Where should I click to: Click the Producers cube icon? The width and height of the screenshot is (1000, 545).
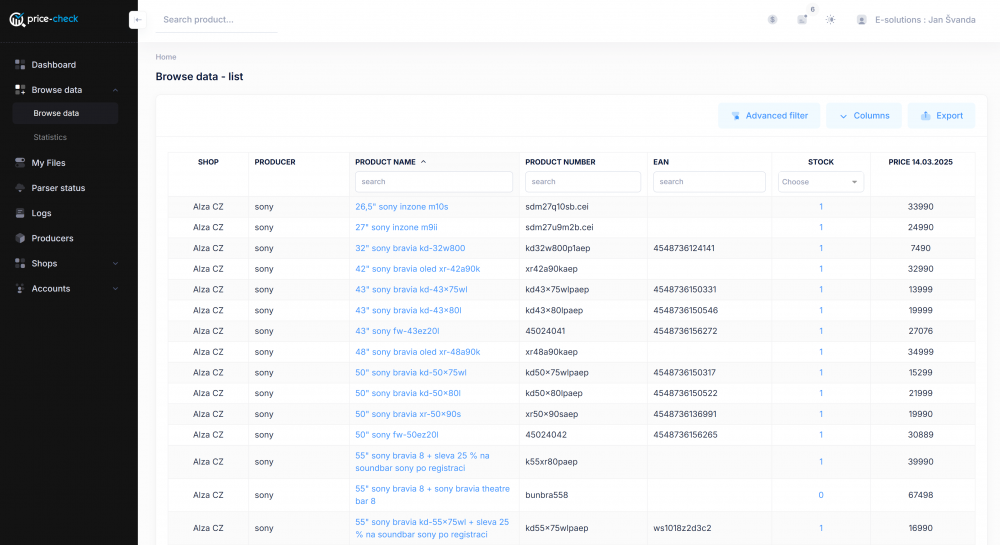tap(20, 238)
